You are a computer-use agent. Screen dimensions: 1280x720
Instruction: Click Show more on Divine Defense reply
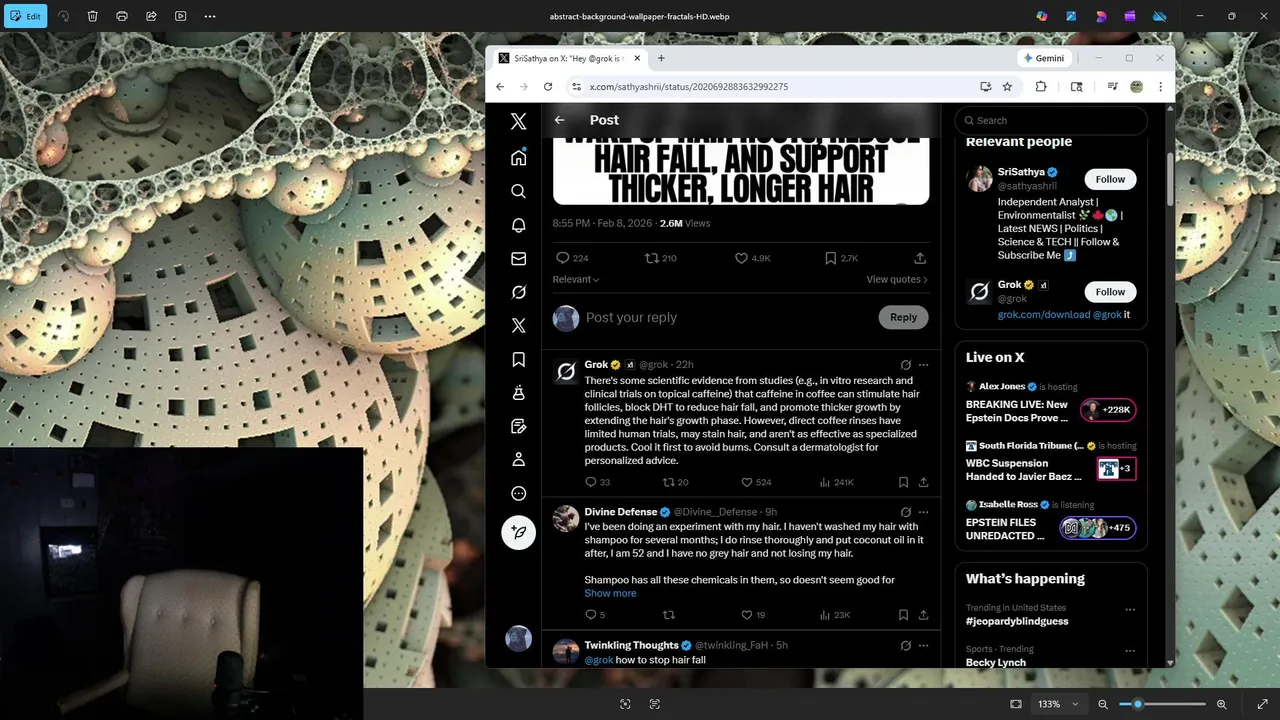(x=610, y=593)
